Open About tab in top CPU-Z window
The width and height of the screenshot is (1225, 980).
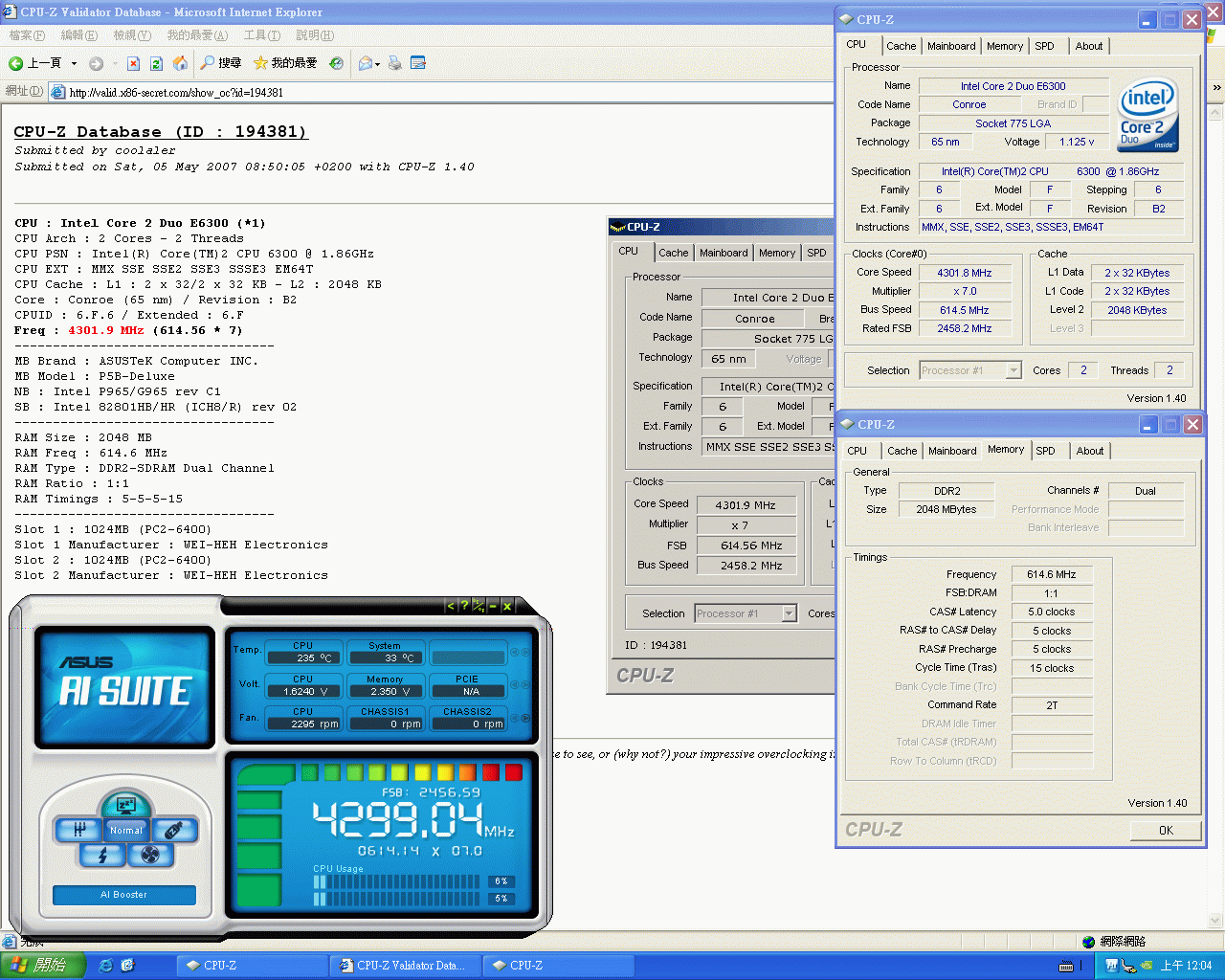tap(1089, 46)
